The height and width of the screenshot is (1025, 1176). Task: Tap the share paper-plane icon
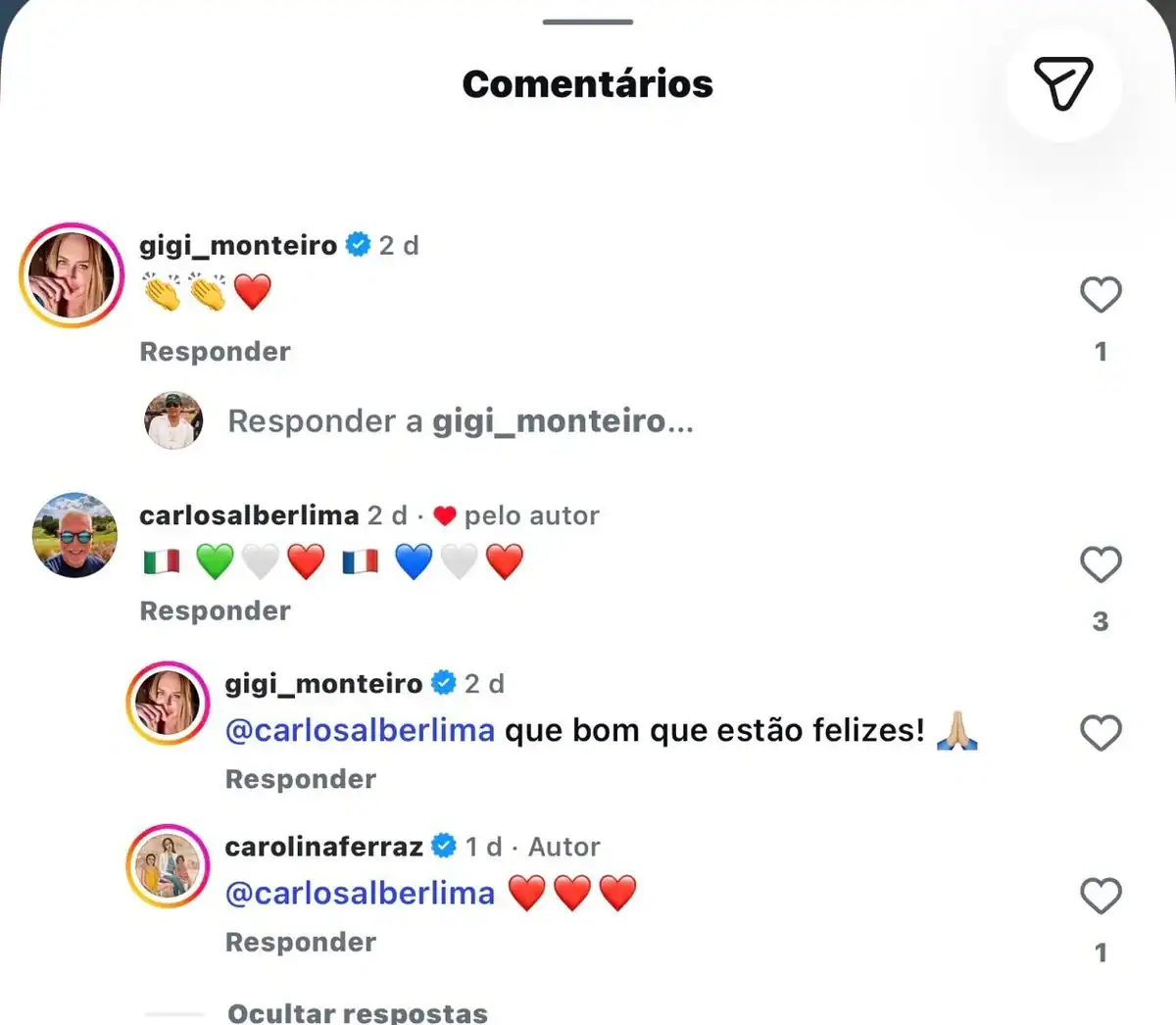click(1063, 83)
